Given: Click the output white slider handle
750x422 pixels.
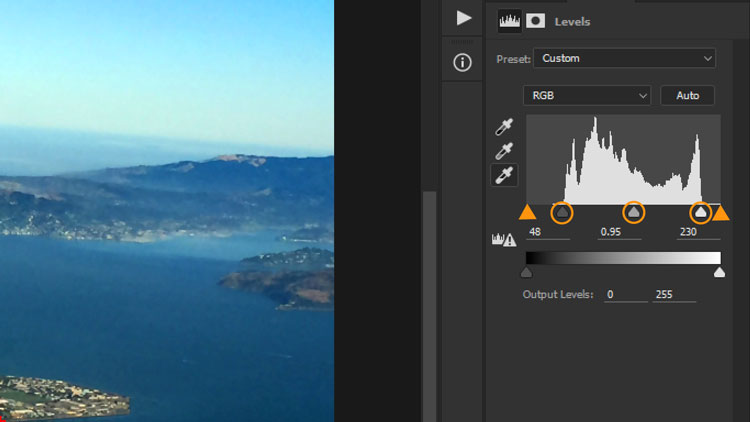Looking at the screenshot, I should (x=719, y=273).
